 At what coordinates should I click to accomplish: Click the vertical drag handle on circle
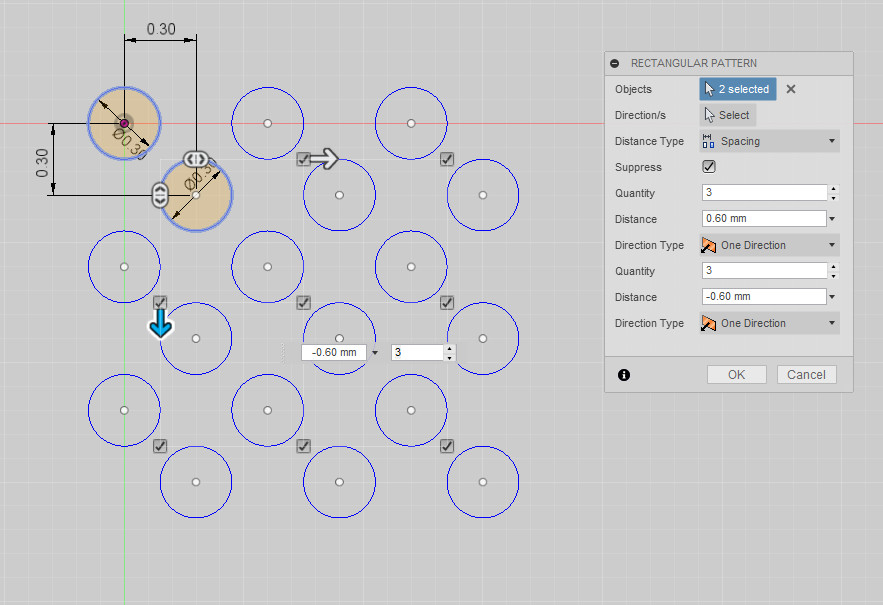coord(160,195)
